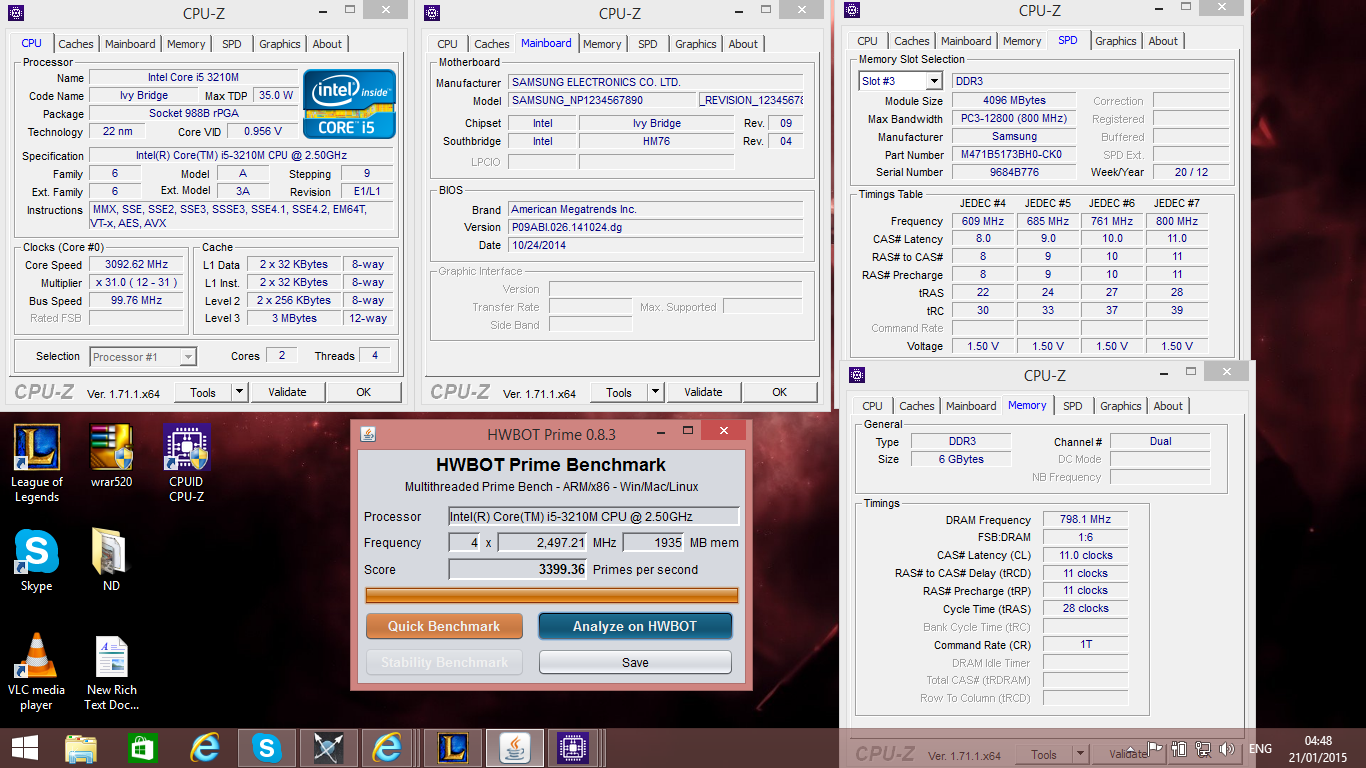Click the Intel Core i5 logo
Viewport: 1366px width, 768px height.
click(349, 104)
